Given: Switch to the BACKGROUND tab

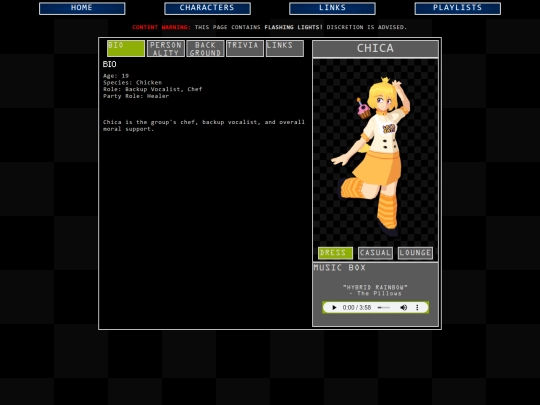Looking at the screenshot, I should click(x=205, y=48).
